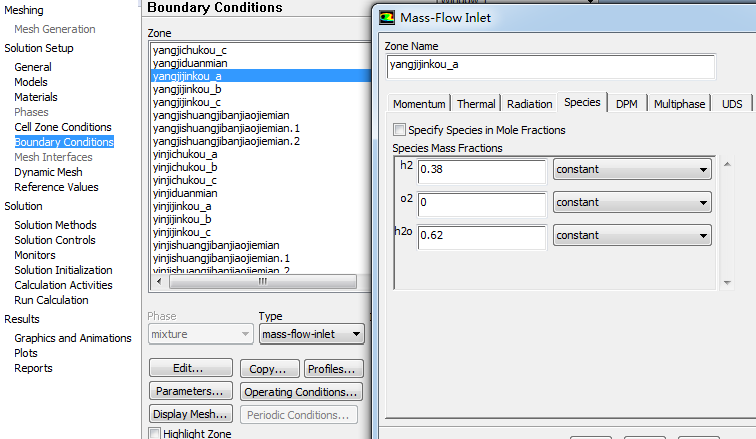The height and width of the screenshot is (439, 756).
Task: Click the zone list horizontal scrollbar thumb
Action: pos(263,281)
